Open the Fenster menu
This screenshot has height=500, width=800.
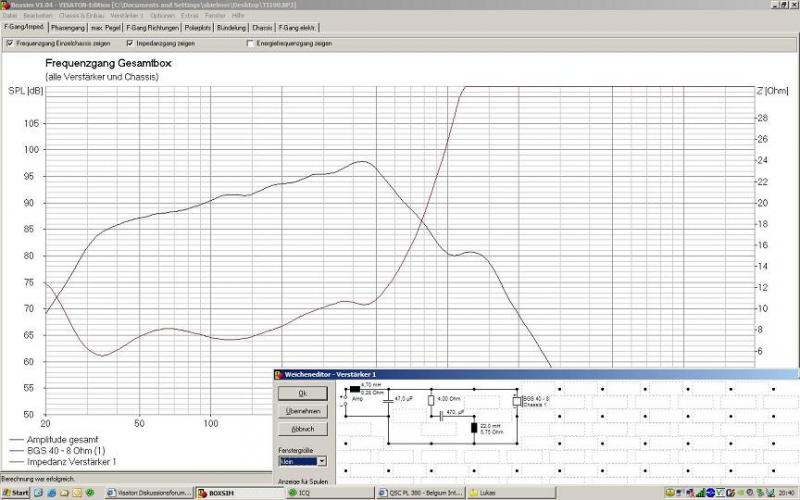[x=215, y=16]
